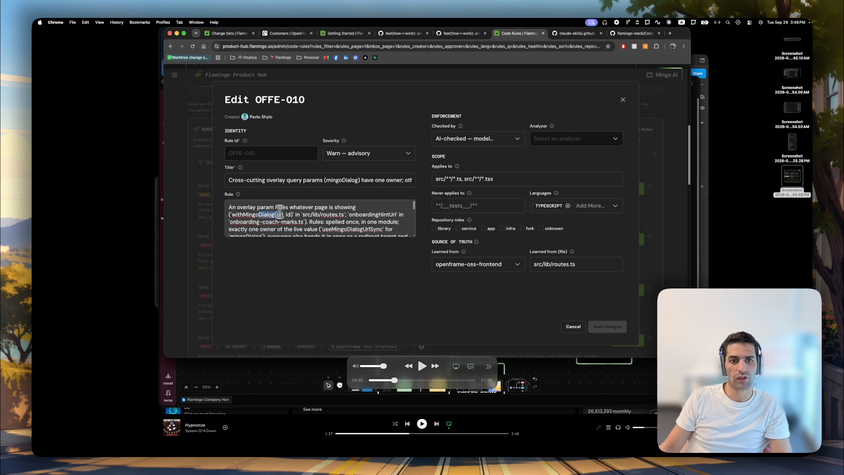The image size is (844, 475).
Task: Click the Save changes button
Action: coord(607,326)
